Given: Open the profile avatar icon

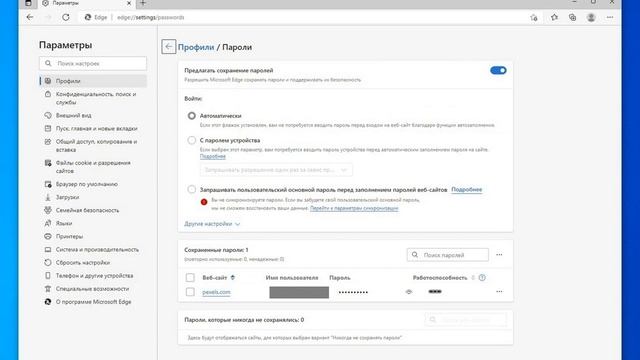Looking at the screenshot, I should pyautogui.click(x=591, y=17).
